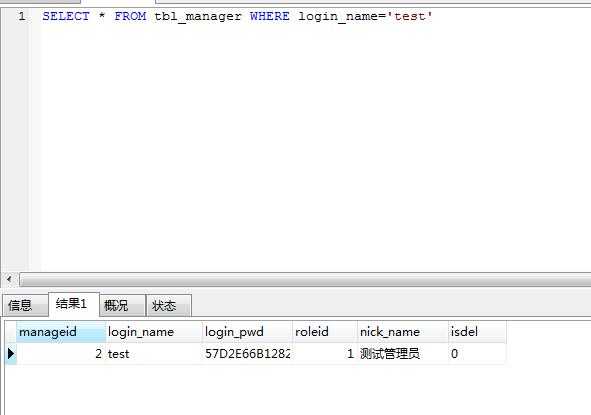Open the 状态 tab
The width and height of the screenshot is (591, 415).
(168, 305)
